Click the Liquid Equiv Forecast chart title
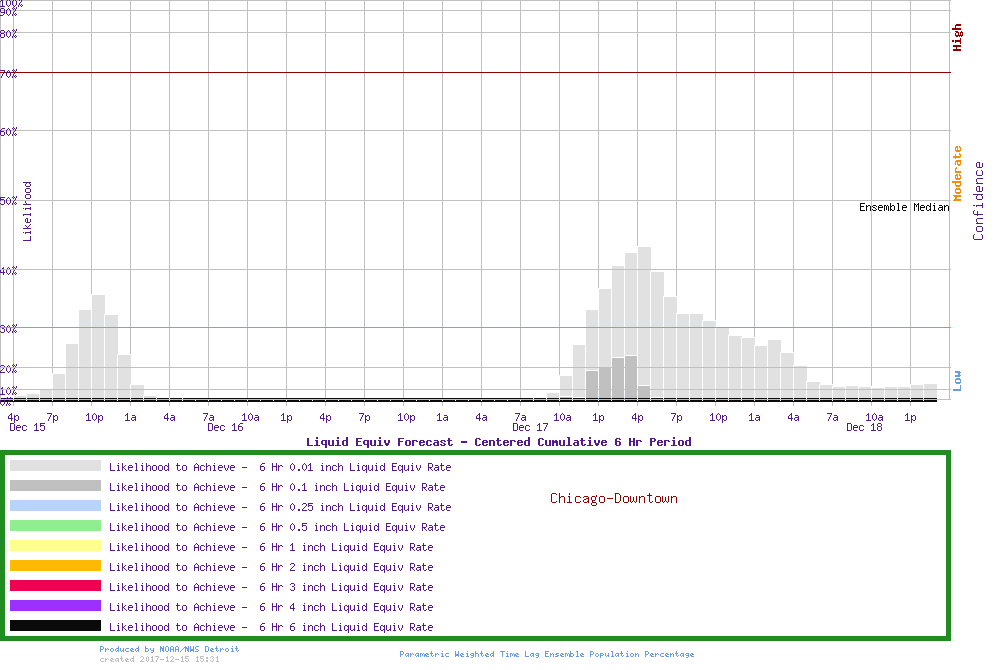The image size is (1000, 670). (x=498, y=442)
